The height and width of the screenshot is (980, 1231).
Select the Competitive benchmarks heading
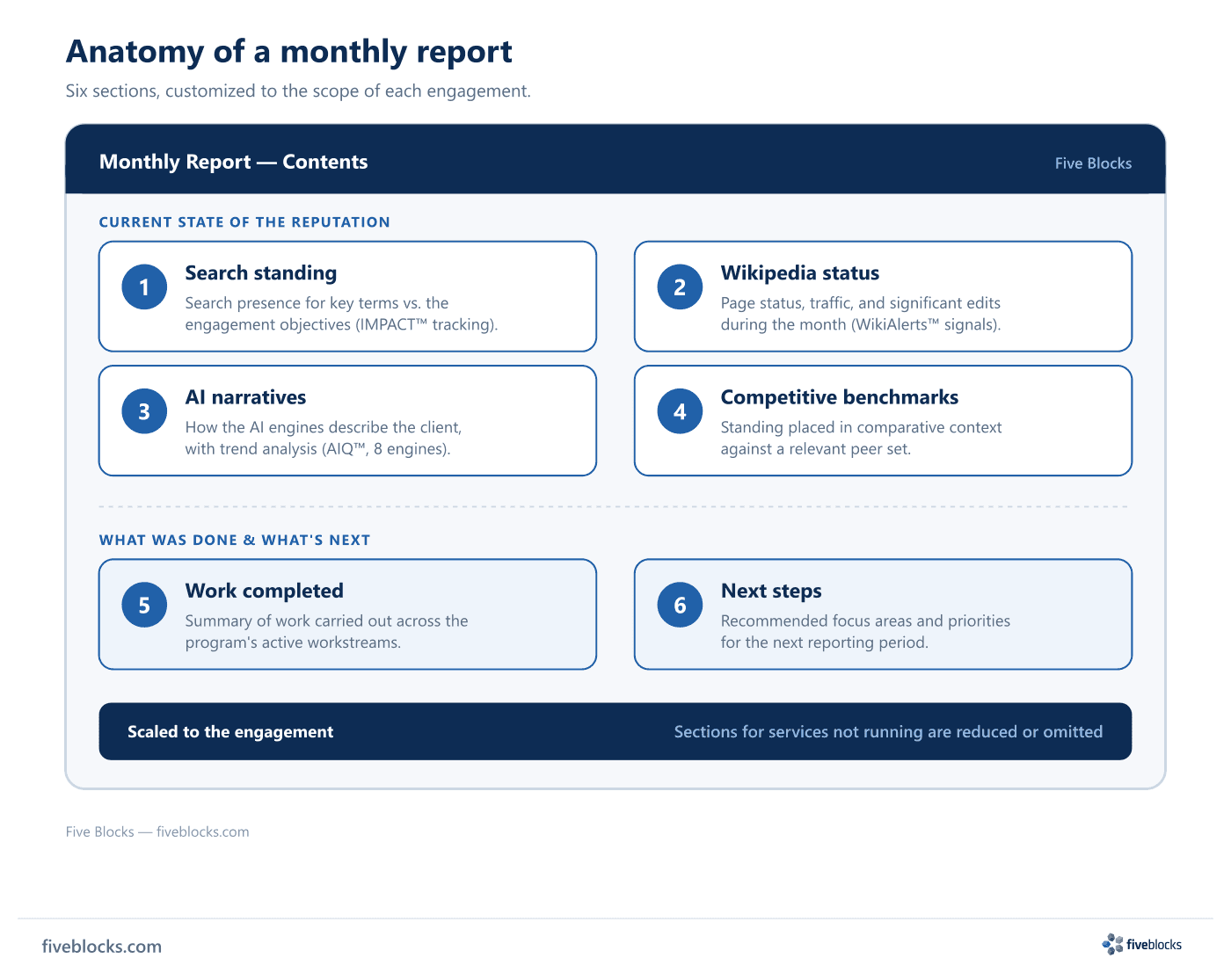[x=840, y=397]
